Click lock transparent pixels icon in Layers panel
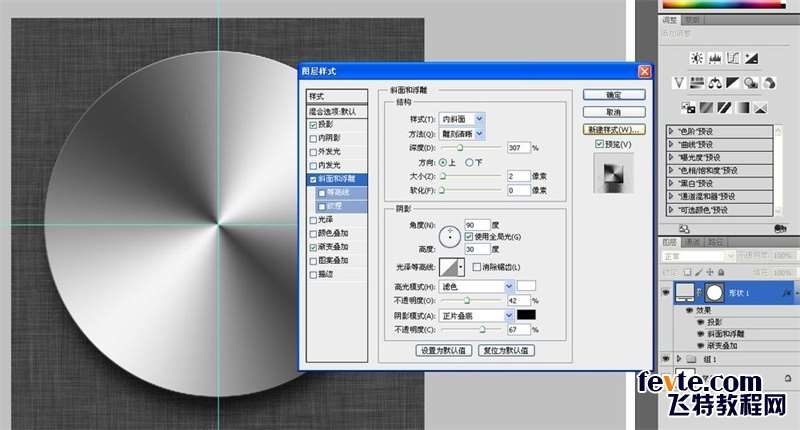Screen dimensions: 800x430 pos(687,273)
